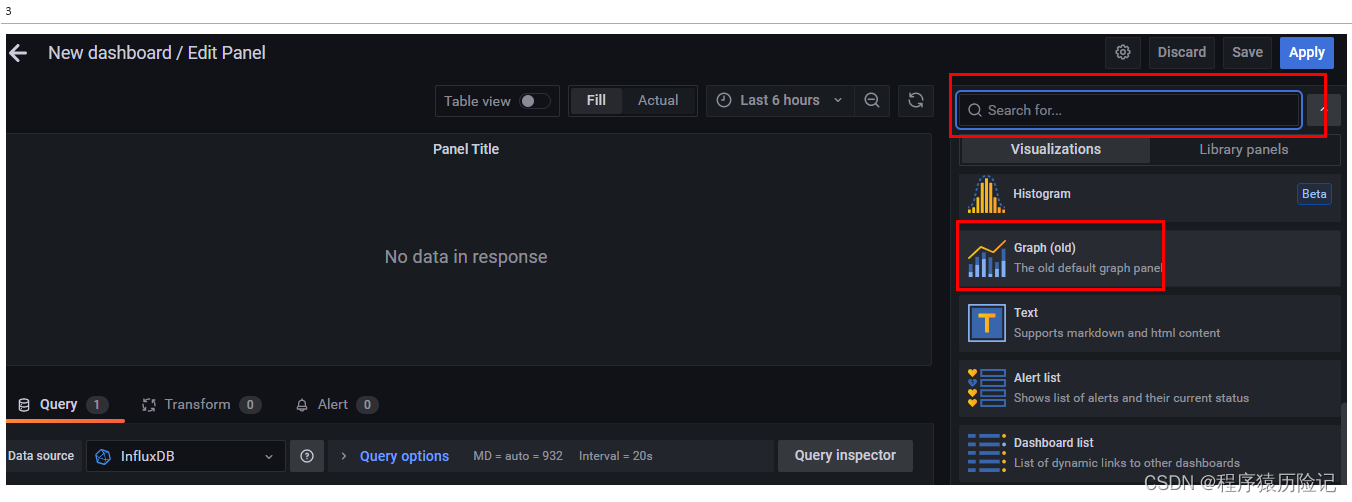This screenshot has width=1352, height=502.
Task: Click the 'MD = auto = 932' text
Action: pos(518,456)
